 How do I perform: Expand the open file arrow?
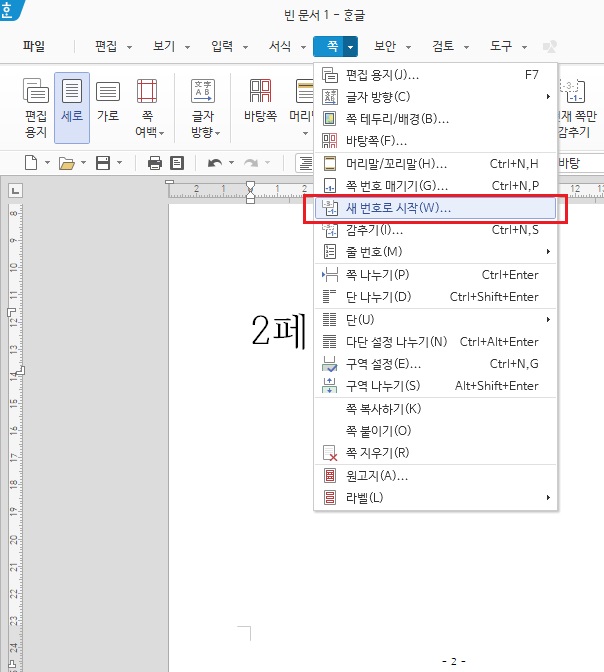(x=84, y=163)
